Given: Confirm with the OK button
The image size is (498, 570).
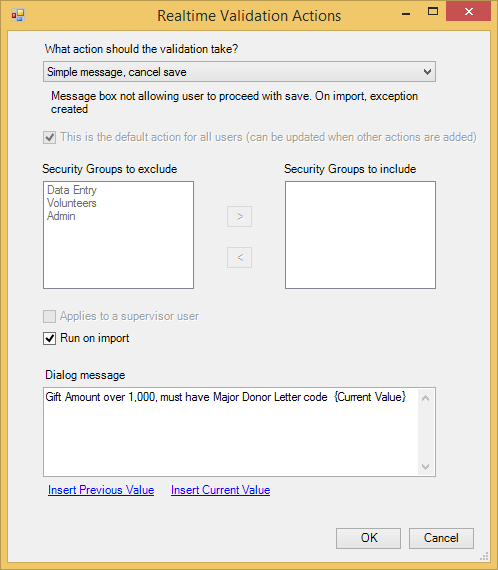Looking at the screenshot, I should [369, 538].
